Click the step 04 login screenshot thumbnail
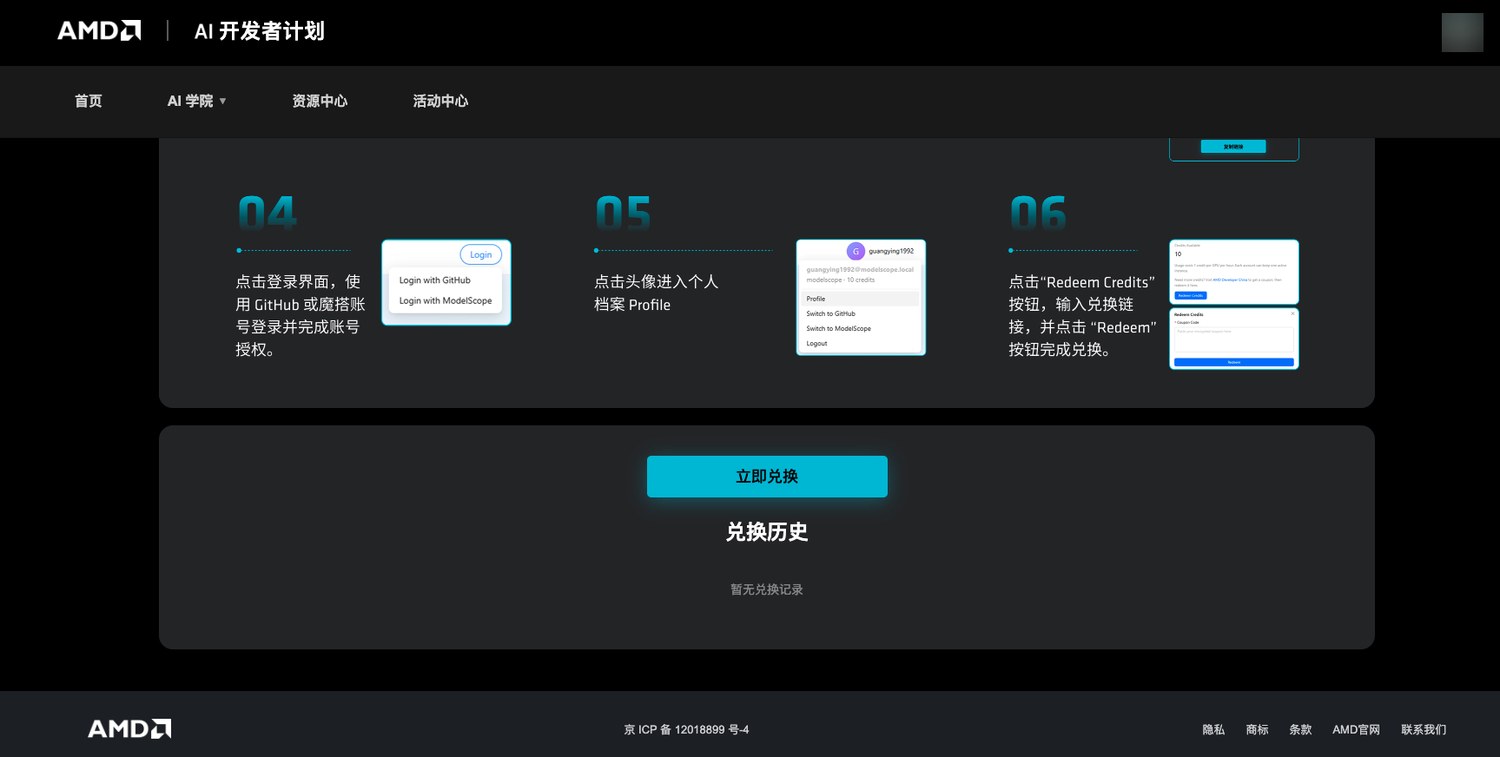This screenshot has width=1500, height=757. [446, 282]
